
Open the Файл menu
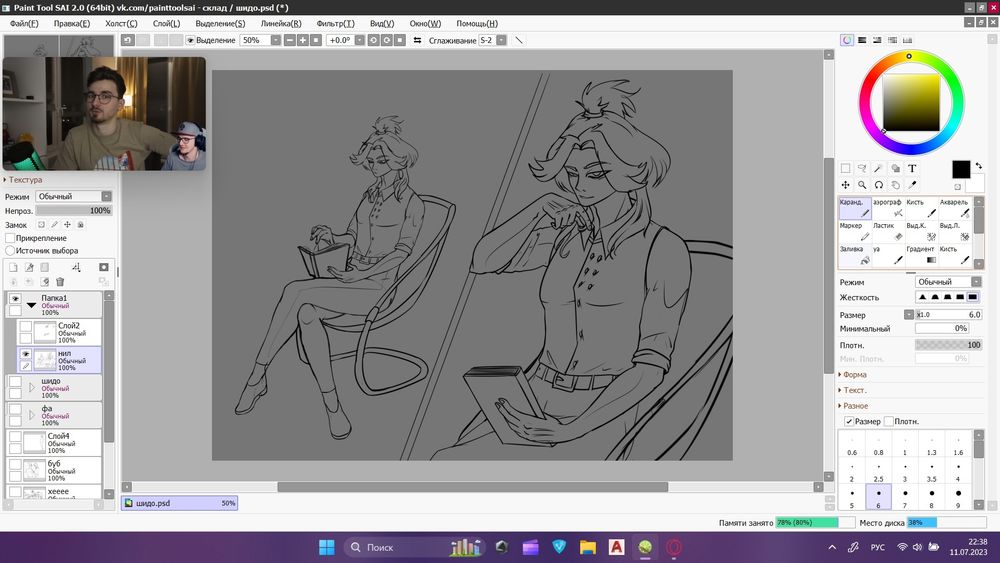[x=24, y=24]
